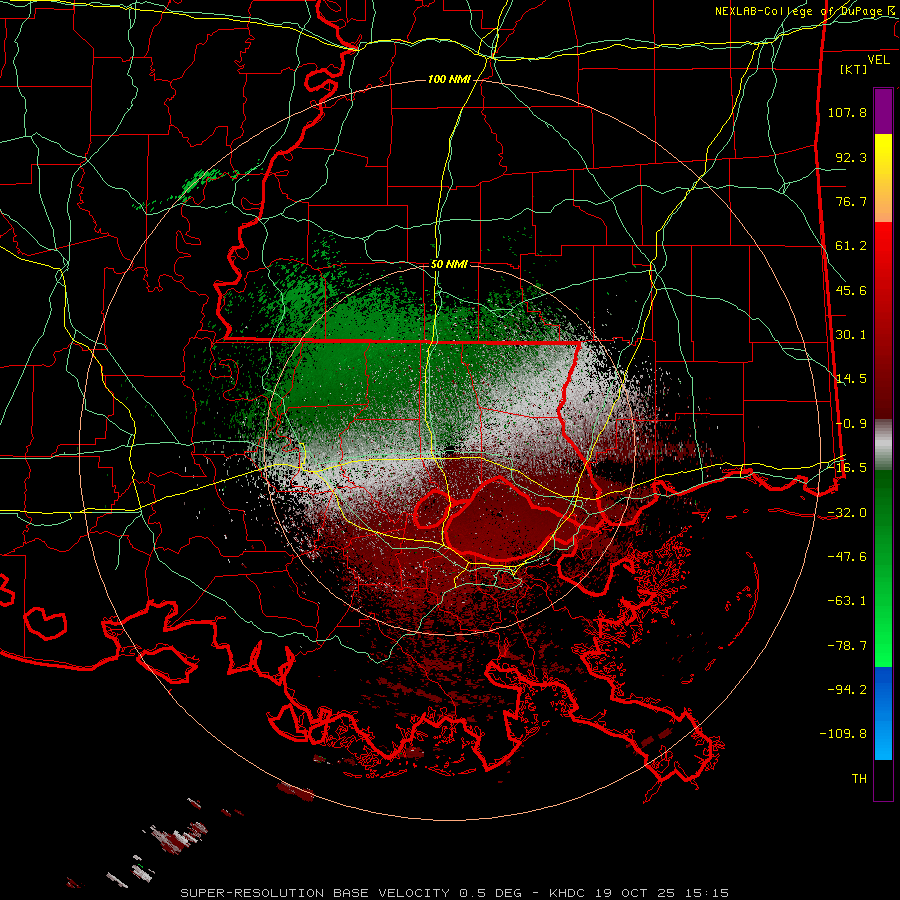Click the 61.2 value on velocity scale
The height and width of the screenshot is (900, 900).
click(851, 246)
